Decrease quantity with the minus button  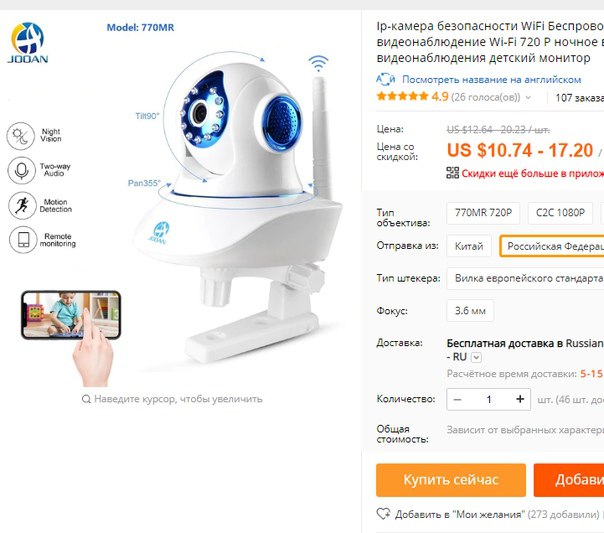coord(458,399)
